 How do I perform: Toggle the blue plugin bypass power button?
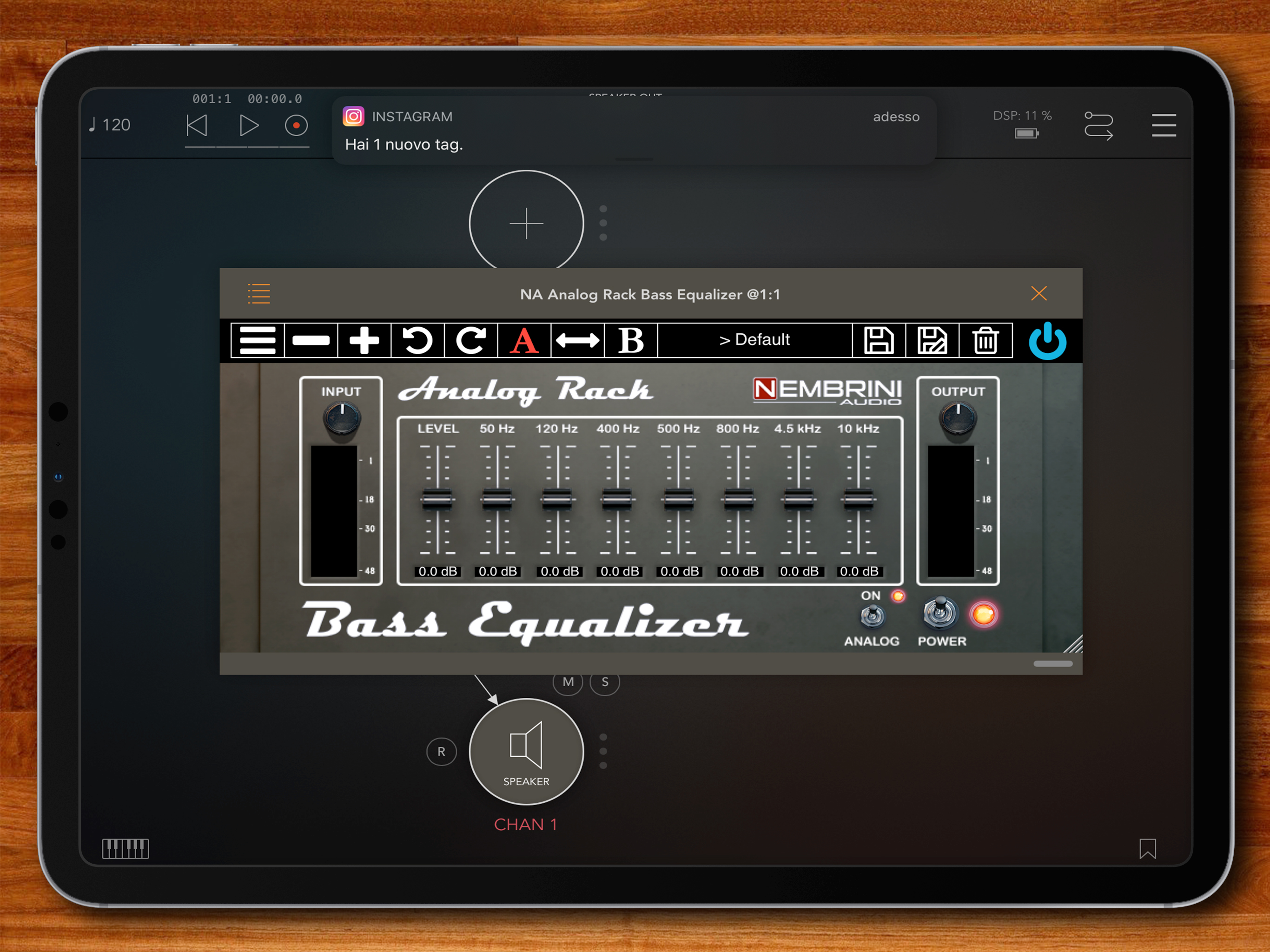pyautogui.click(x=1047, y=341)
